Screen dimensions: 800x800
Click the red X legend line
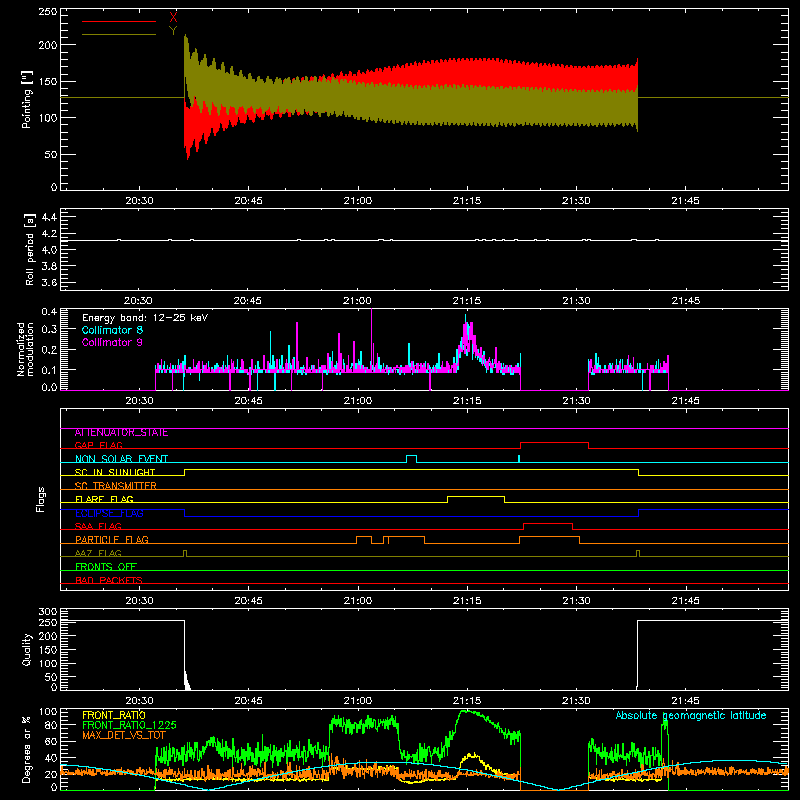pyautogui.click(x=119, y=21)
